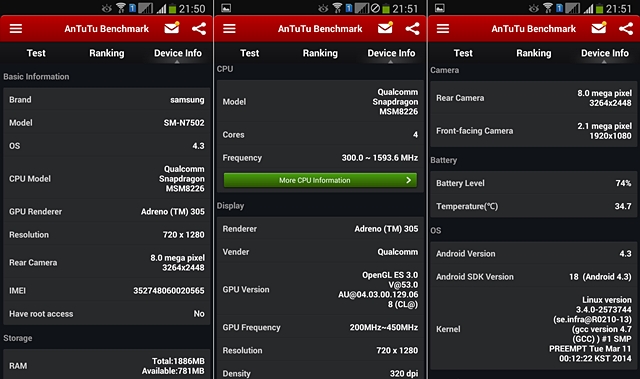Select OS row showing 4.3 in Basic Information
Viewport: 640px width, 379px height.
click(x=107, y=146)
